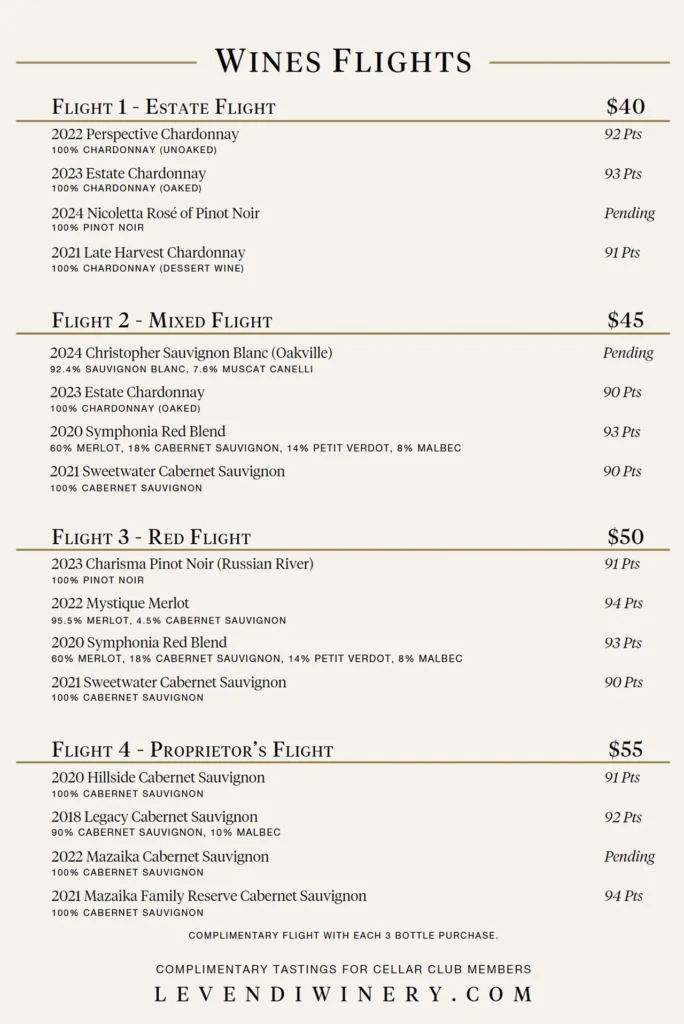The width and height of the screenshot is (684, 1024).
Task: Select 2023 Charisma Pinot Noir (Russian River)
Action: (x=182, y=564)
